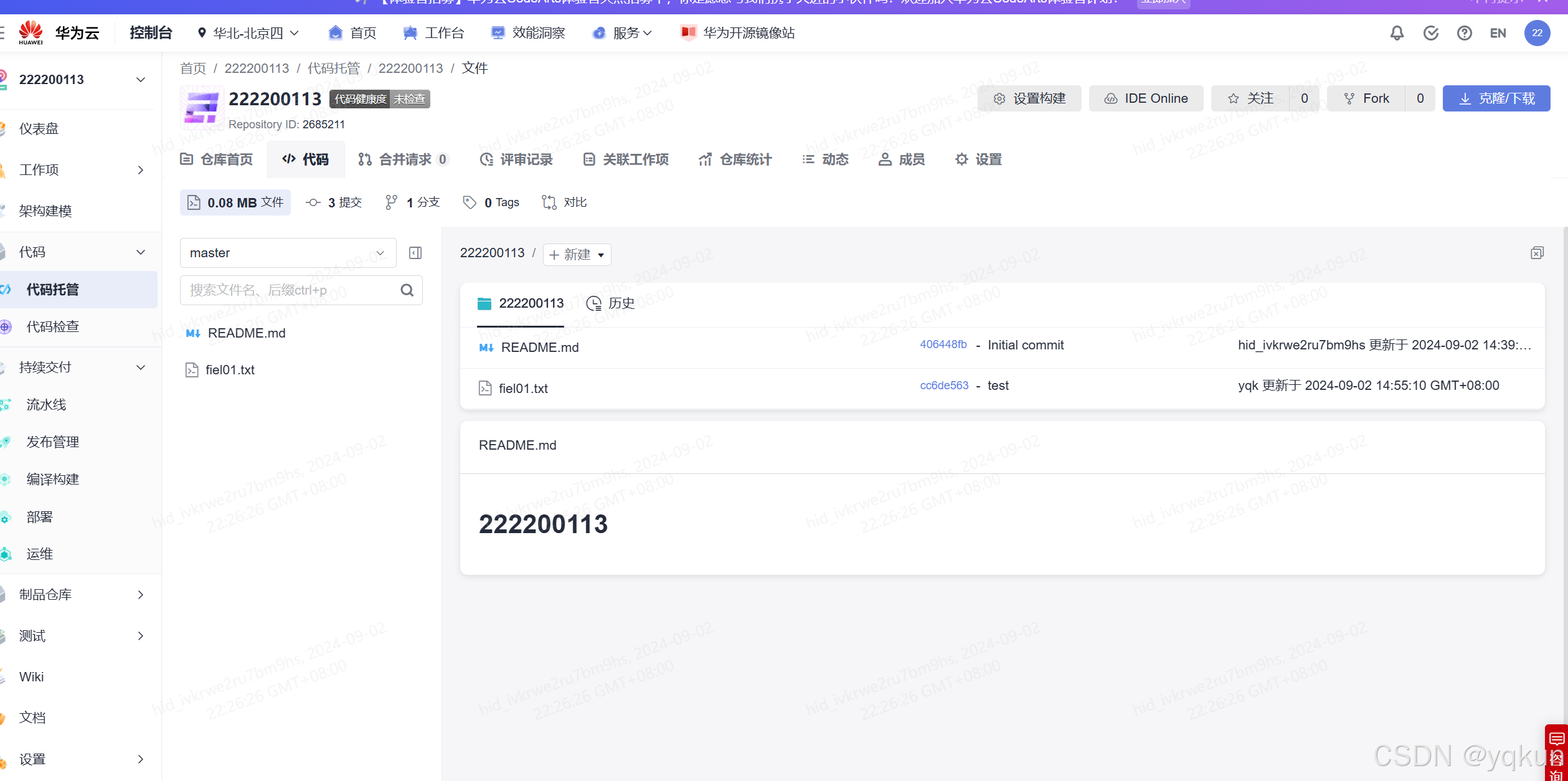Open the 仓库统计 tab

[735, 159]
